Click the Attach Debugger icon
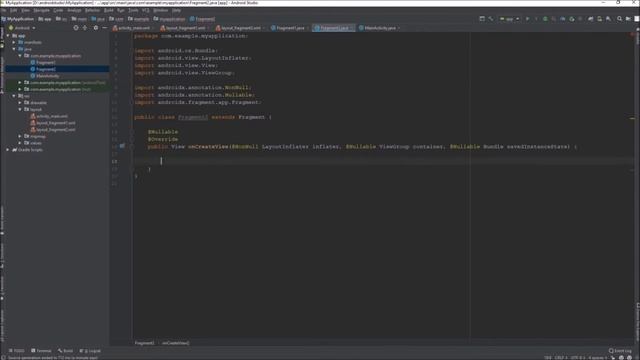 click(x=571, y=19)
